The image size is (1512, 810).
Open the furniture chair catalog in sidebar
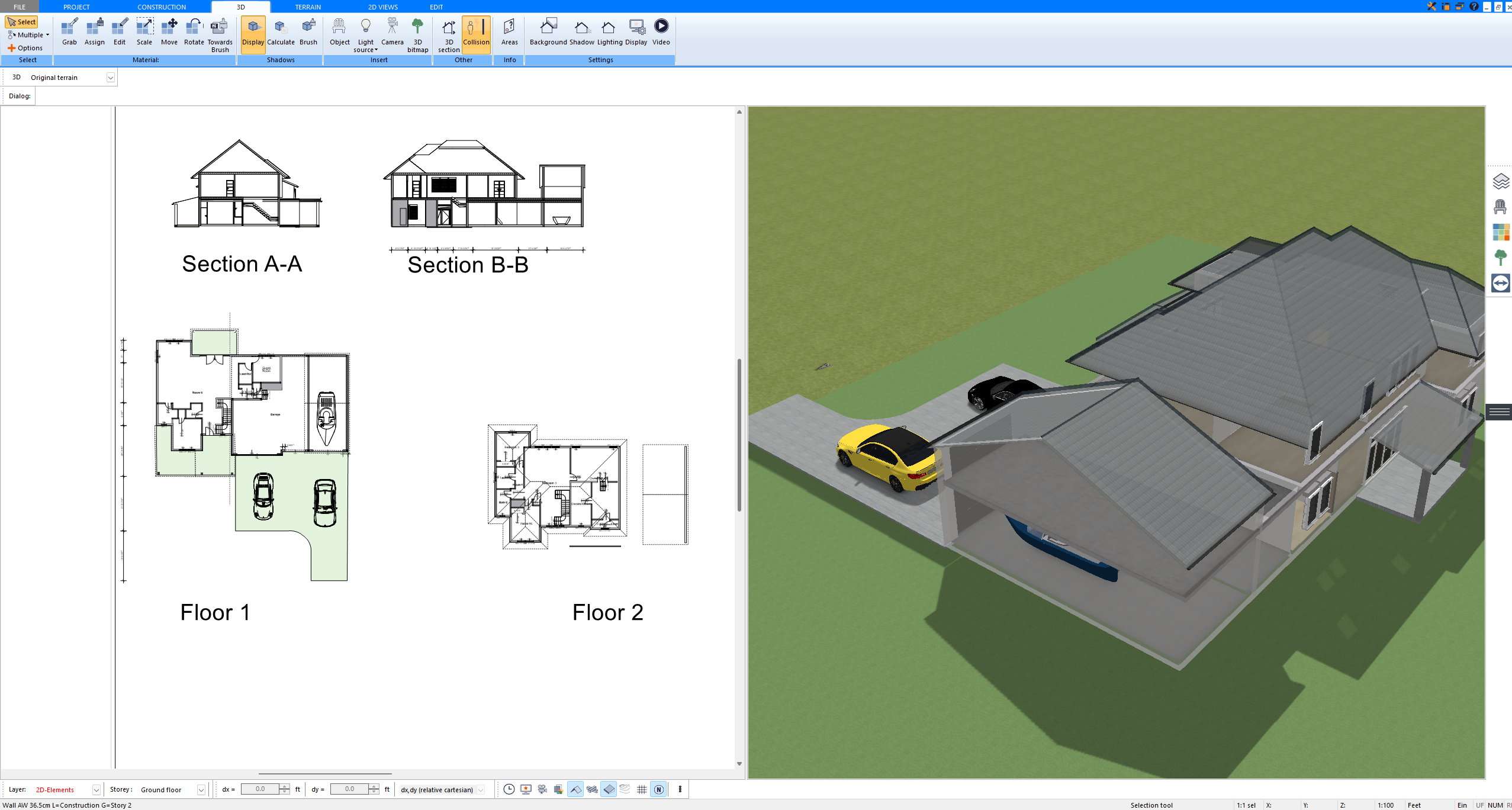tap(1500, 207)
